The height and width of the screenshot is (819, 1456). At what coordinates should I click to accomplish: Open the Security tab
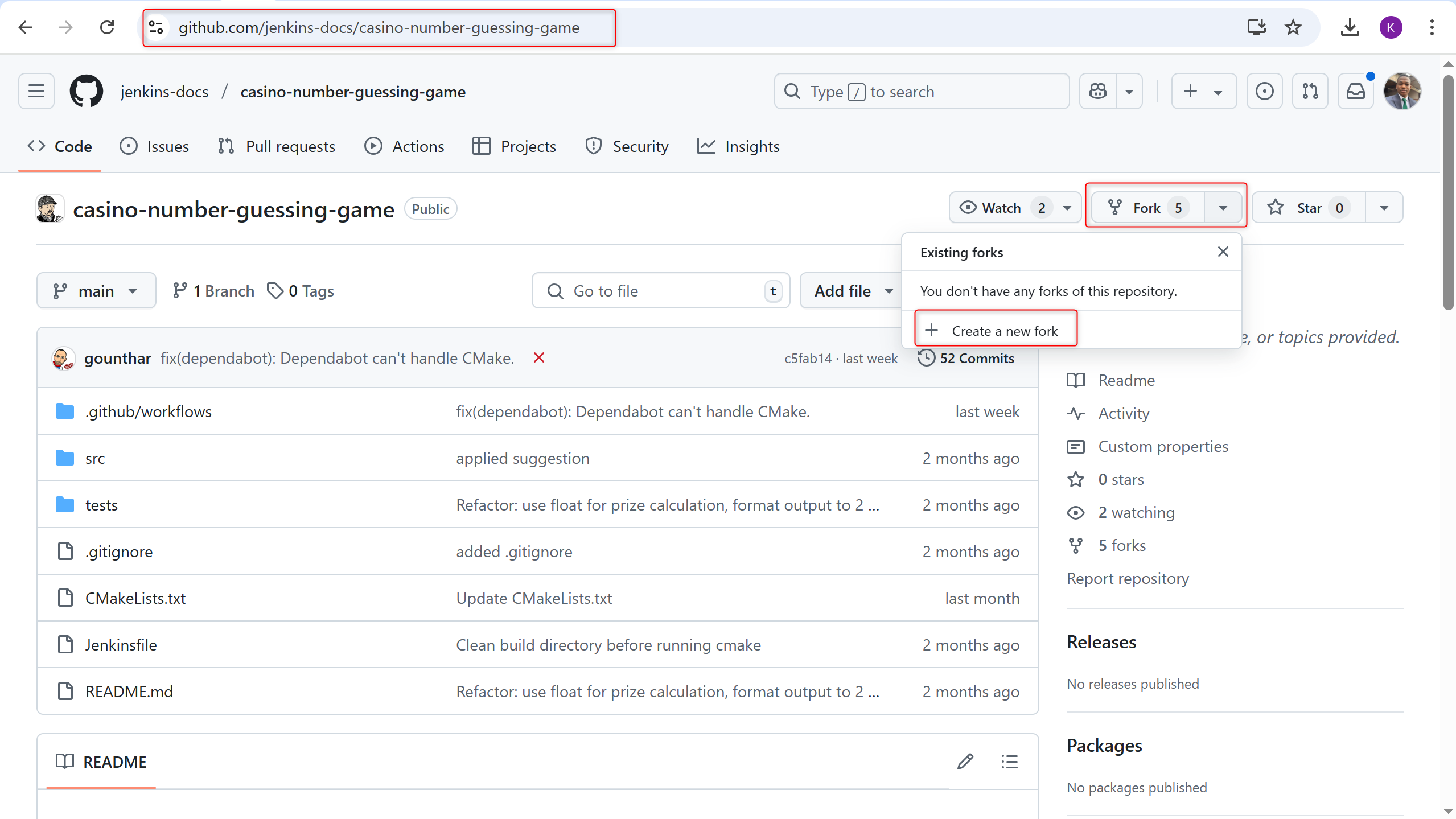point(627,146)
